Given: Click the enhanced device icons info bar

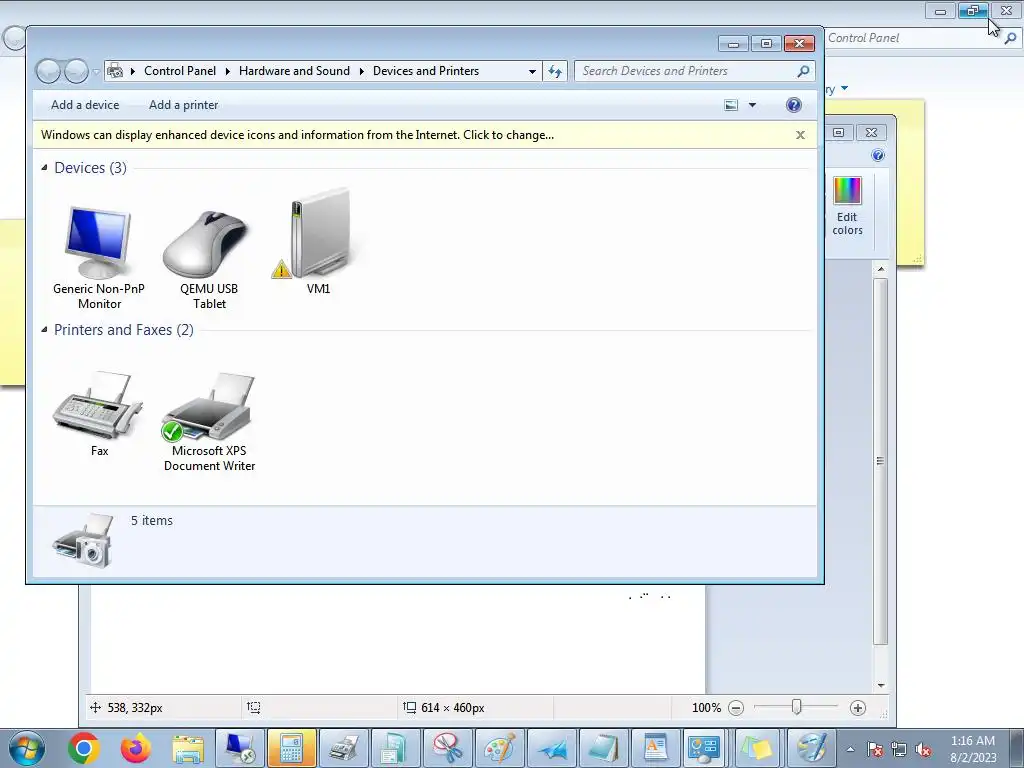Looking at the screenshot, I should click(297, 135).
